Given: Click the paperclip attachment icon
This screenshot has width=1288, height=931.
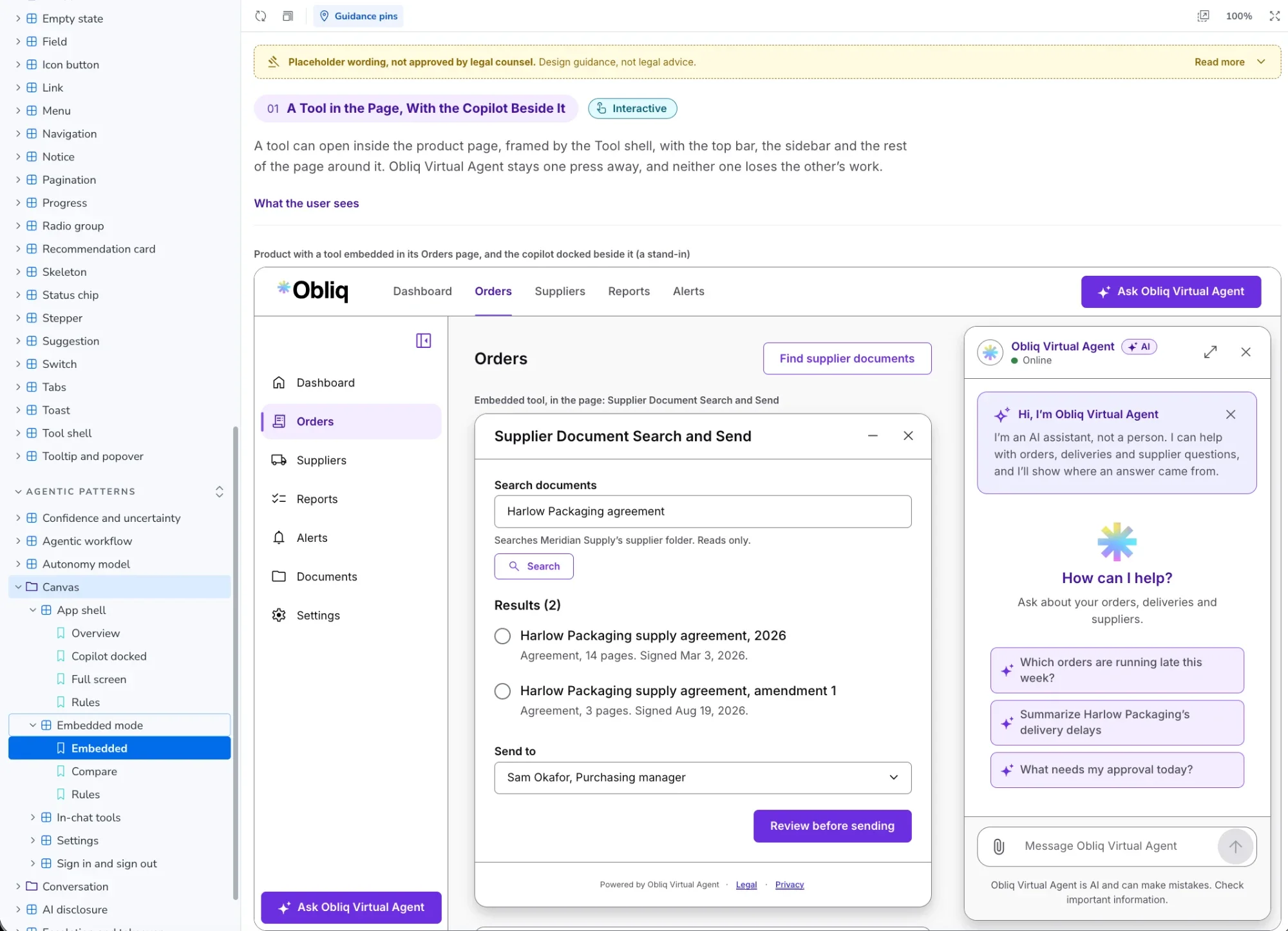Looking at the screenshot, I should tap(999, 847).
